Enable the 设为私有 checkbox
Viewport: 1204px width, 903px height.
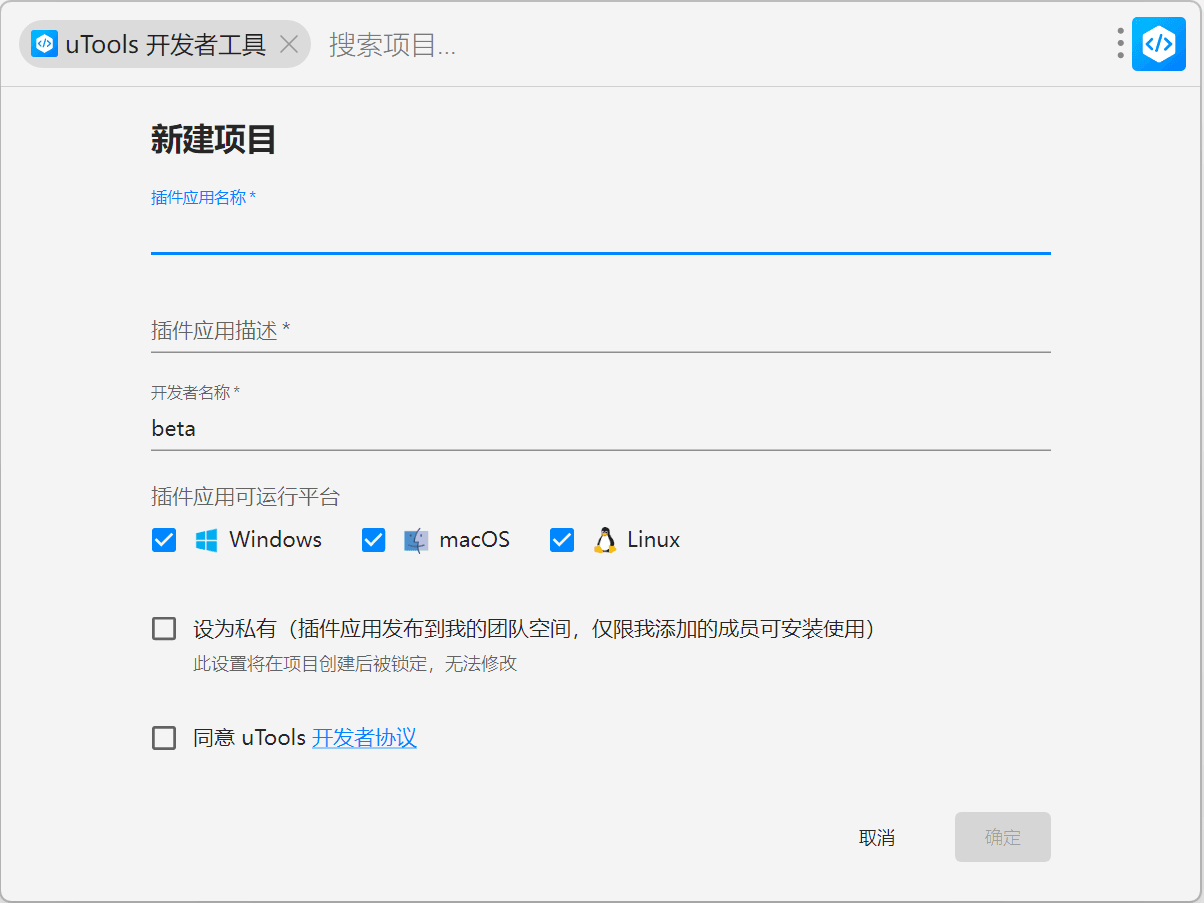click(164, 629)
